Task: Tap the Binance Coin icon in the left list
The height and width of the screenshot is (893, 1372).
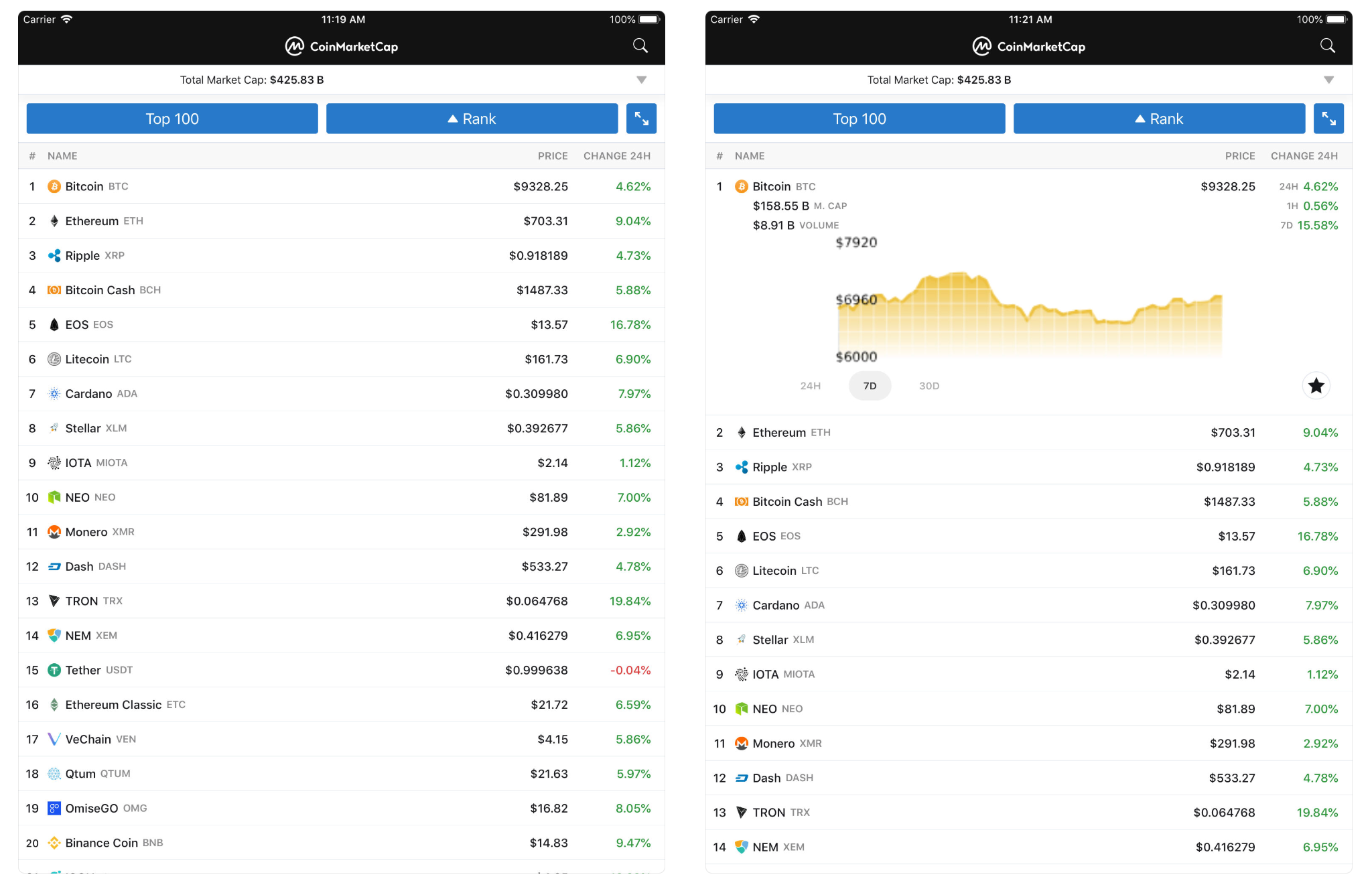Action: tap(54, 843)
